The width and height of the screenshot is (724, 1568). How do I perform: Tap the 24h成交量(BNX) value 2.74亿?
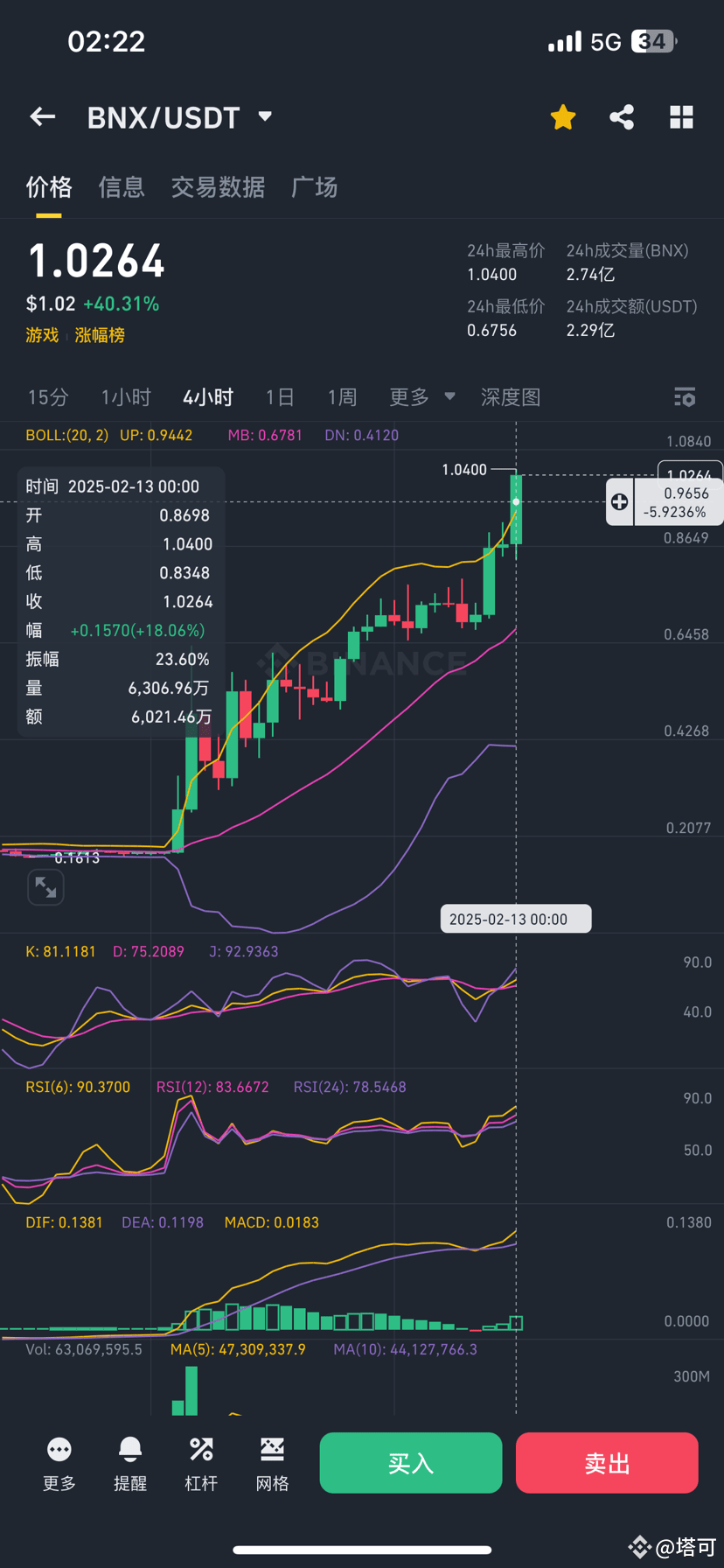[x=590, y=275]
